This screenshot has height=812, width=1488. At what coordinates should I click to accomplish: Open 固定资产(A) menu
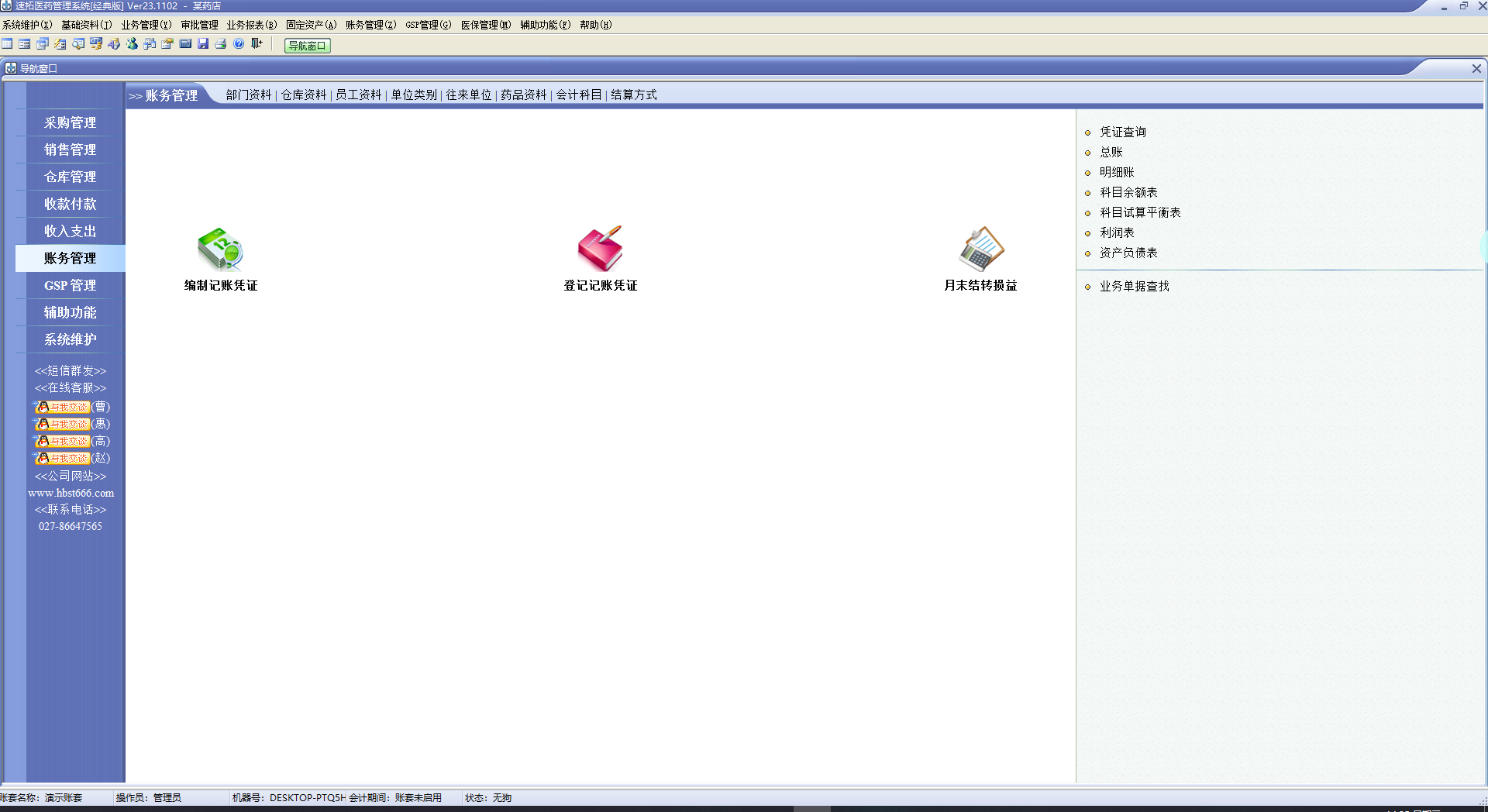pyautogui.click(x=312, y=25)
